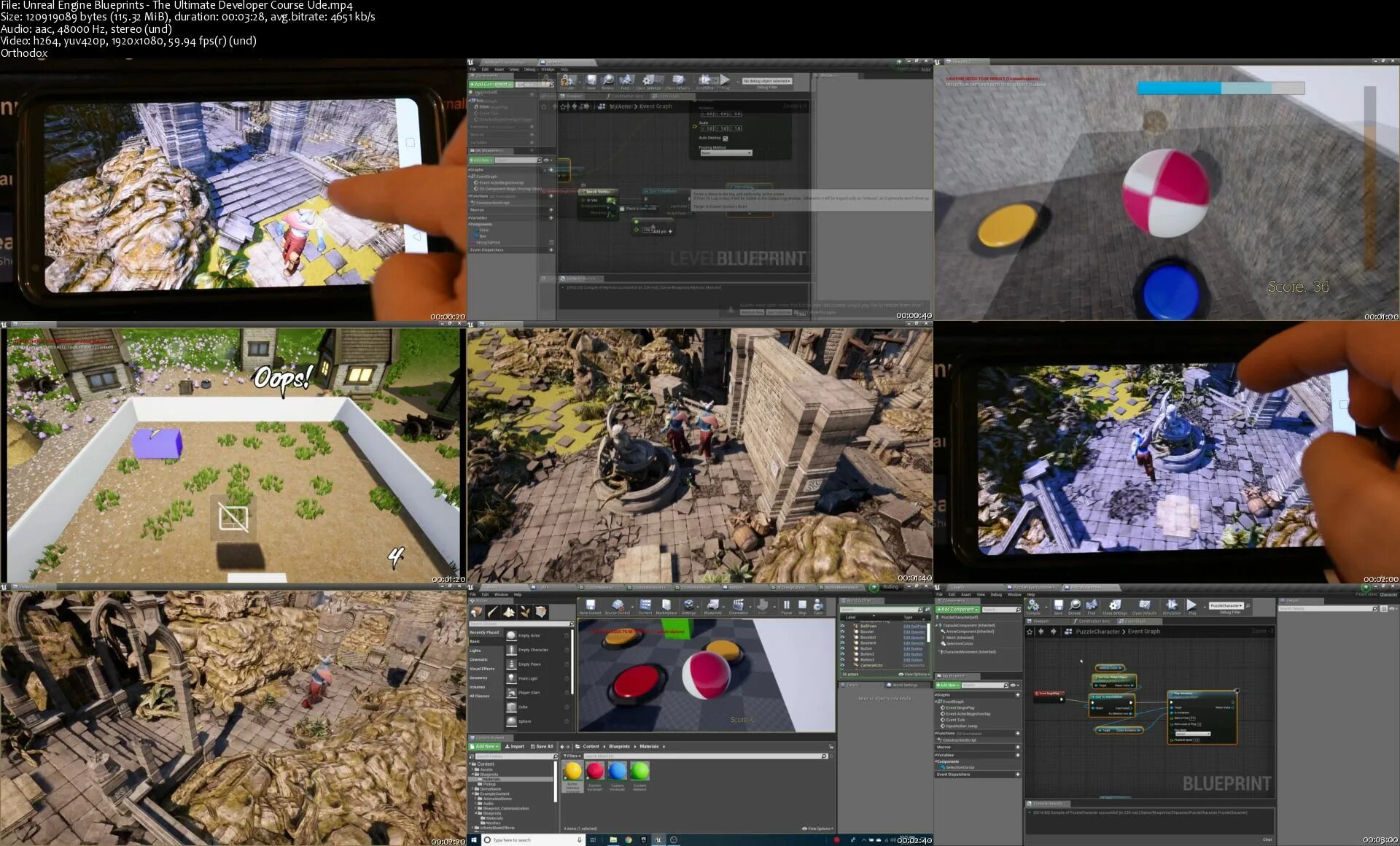1400x846 pixels.
Task: Click favorites star in PuzzleCharacter Event Graph
Action: 1030,632
